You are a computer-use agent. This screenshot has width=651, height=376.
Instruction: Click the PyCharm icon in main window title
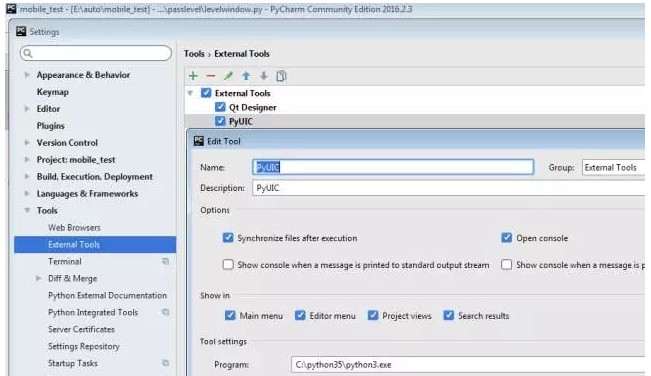click(11, 9)
